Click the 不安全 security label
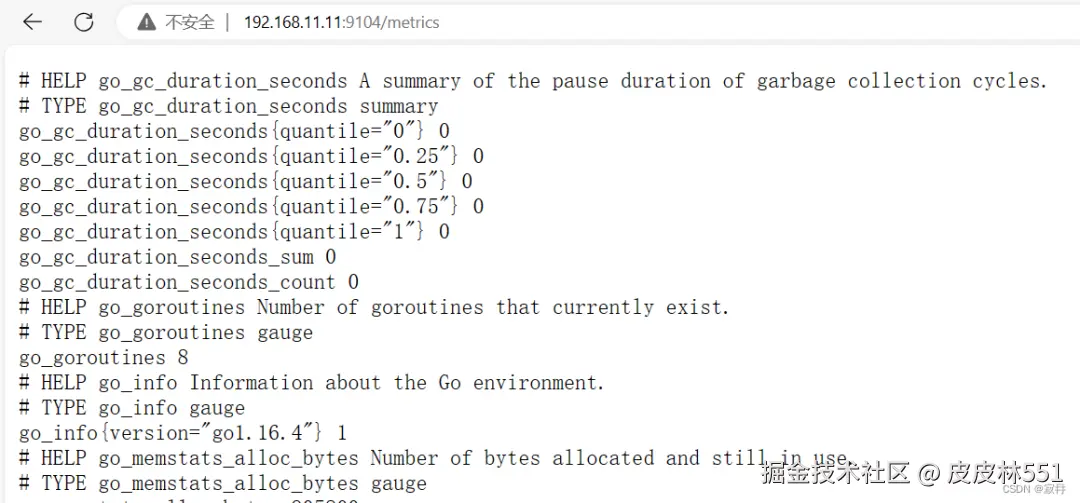 pos(190,22)
